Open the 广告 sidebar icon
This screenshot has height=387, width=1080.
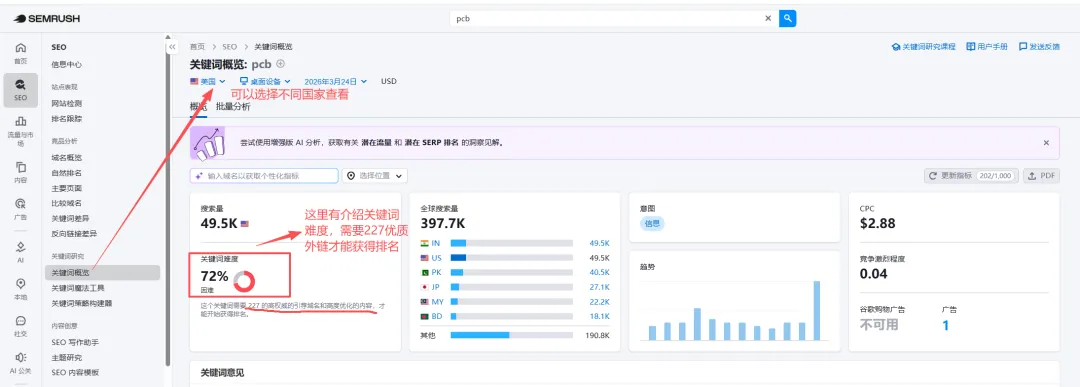21,209
